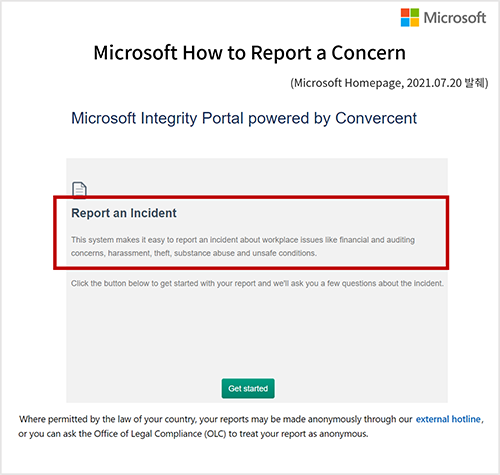Click the Office of Legal Compliance (OLC) sentence
This screenshot has height=475, width=500.
(x=193, y=434)
